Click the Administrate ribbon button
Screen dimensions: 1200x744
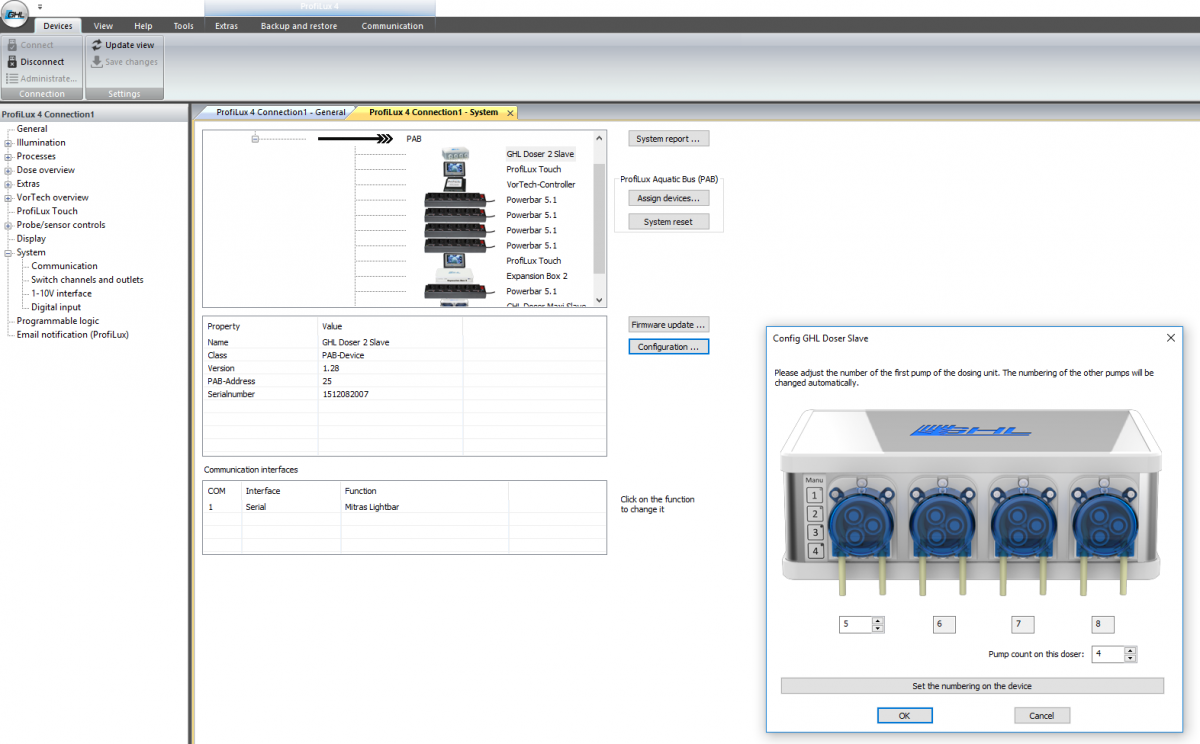[x=41, y=78]
